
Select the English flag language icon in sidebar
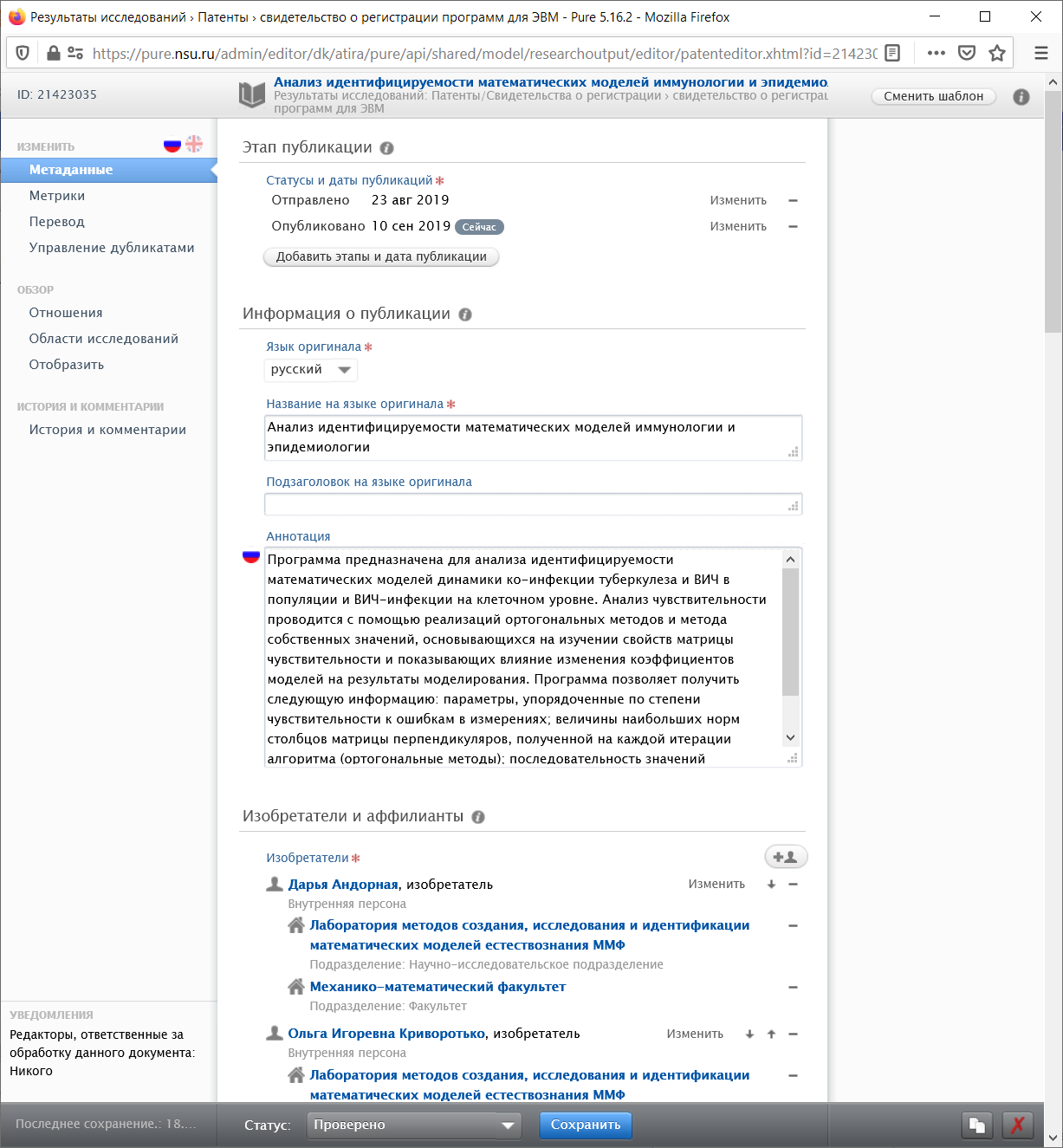click(194, 145)
